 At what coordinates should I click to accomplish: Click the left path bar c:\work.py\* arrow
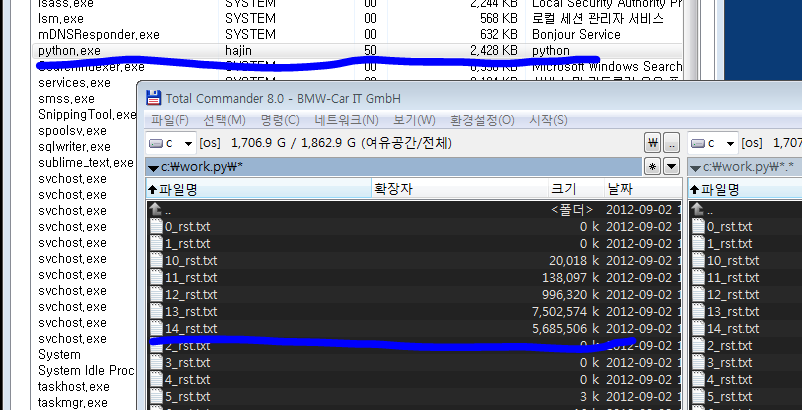[x=153, y=168]
